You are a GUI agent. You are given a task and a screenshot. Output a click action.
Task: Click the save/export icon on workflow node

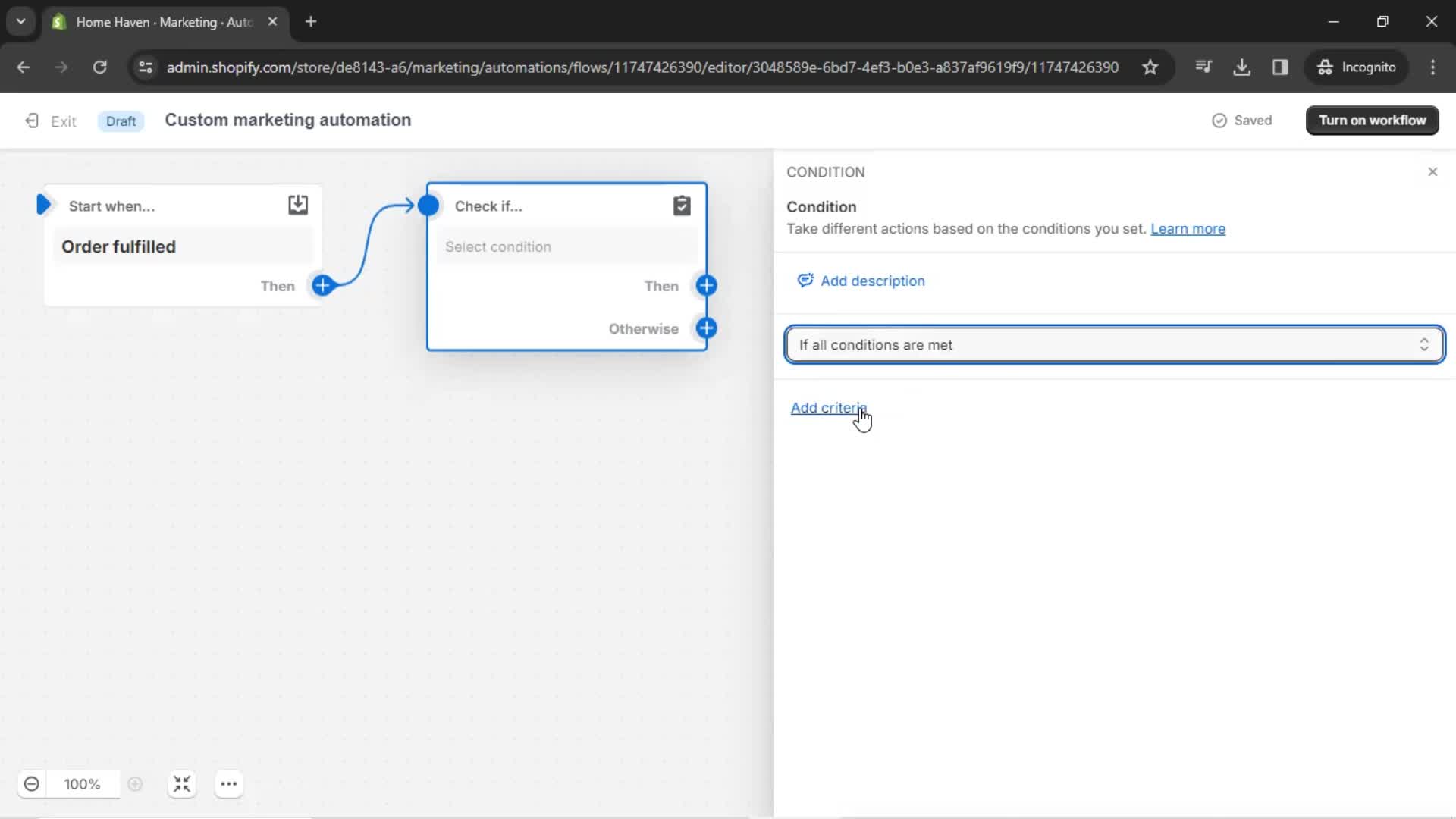point(298,205)
